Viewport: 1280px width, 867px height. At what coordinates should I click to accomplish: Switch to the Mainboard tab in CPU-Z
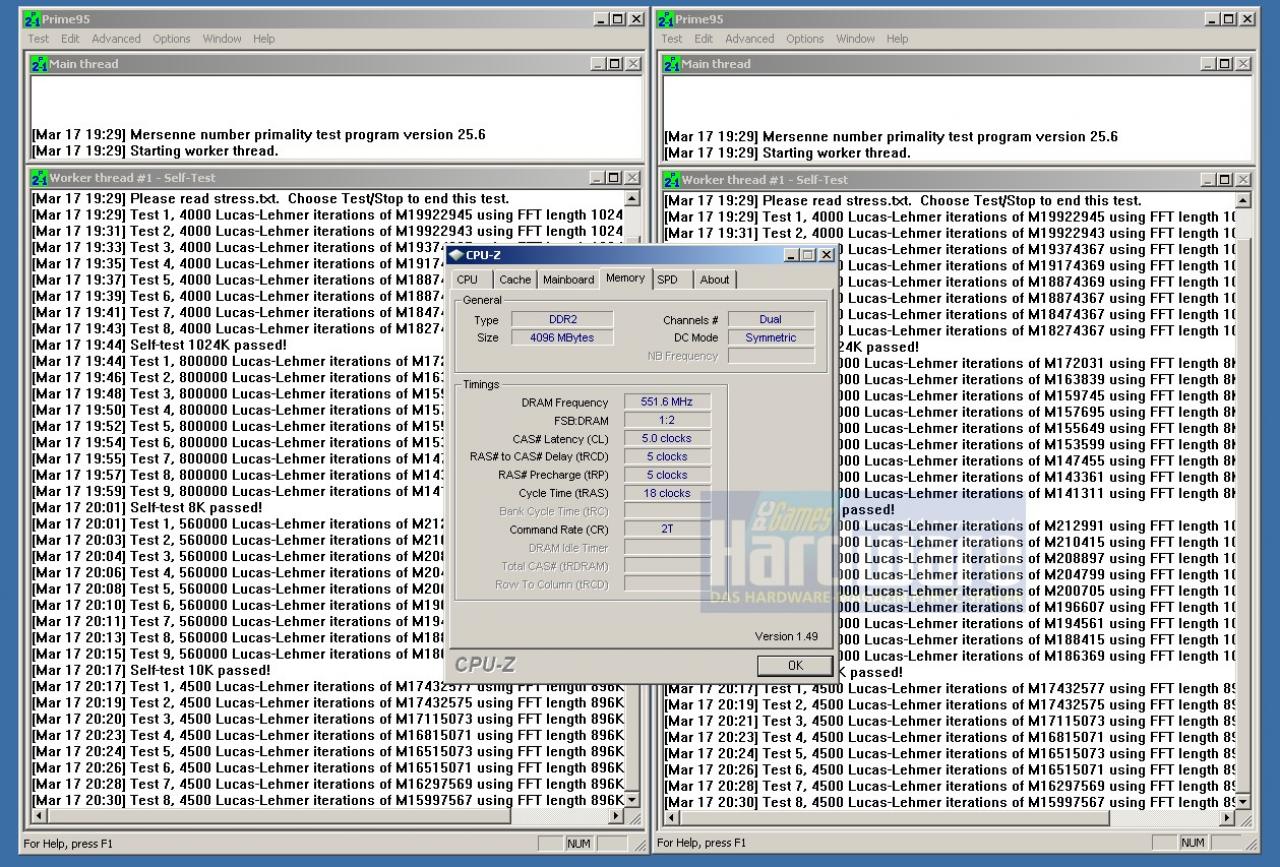pyautogui.click(x=568, y=280)
